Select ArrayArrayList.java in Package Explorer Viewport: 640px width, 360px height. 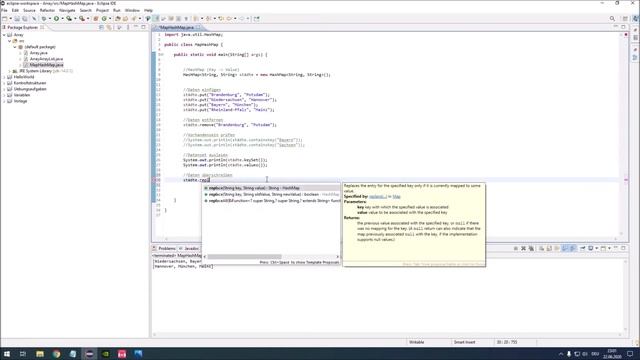46,59
